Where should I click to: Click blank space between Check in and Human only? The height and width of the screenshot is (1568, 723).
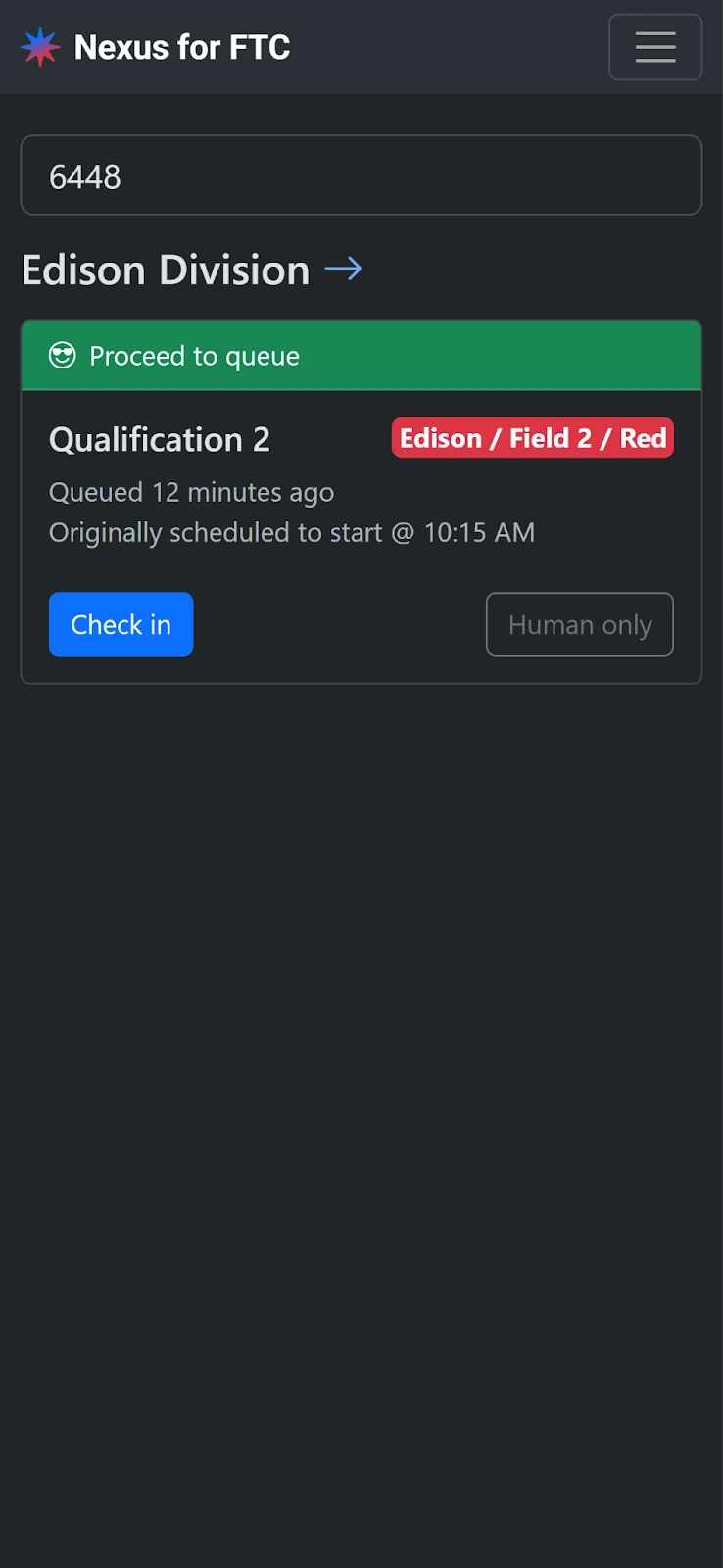click(338, 624)
